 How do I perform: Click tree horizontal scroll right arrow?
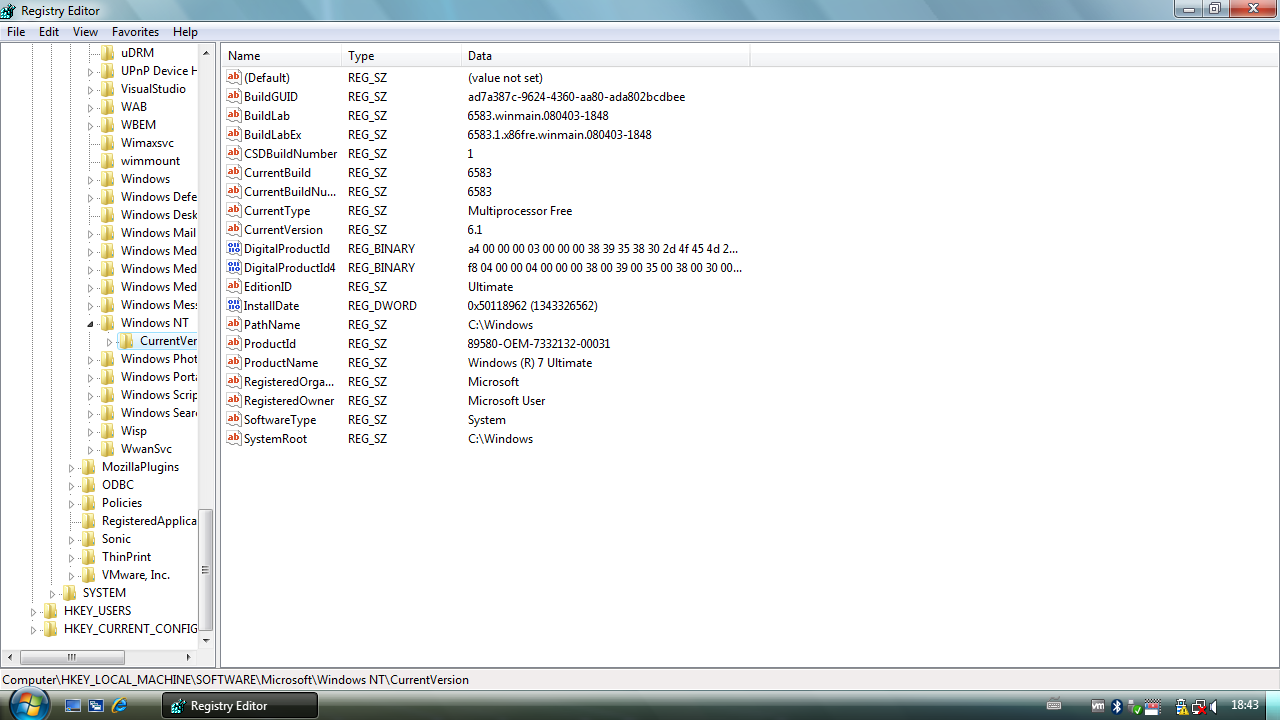tap(189, 657)
